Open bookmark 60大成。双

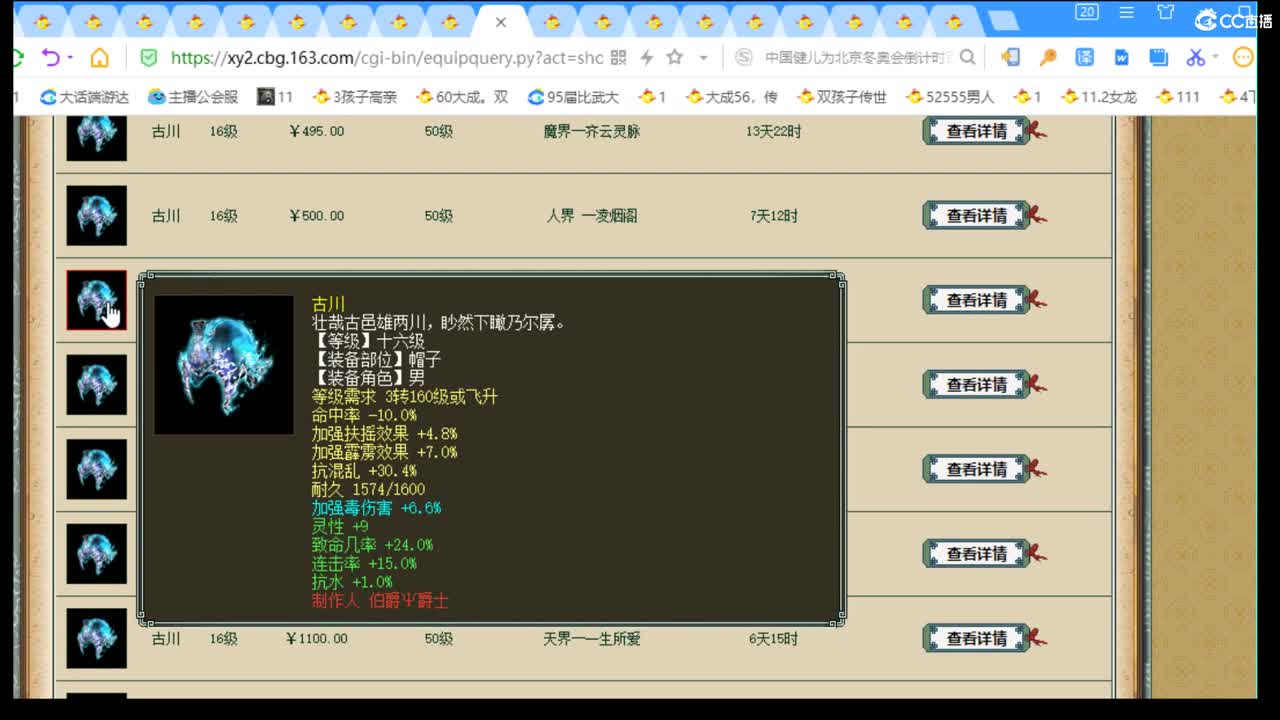pos(462,97)
